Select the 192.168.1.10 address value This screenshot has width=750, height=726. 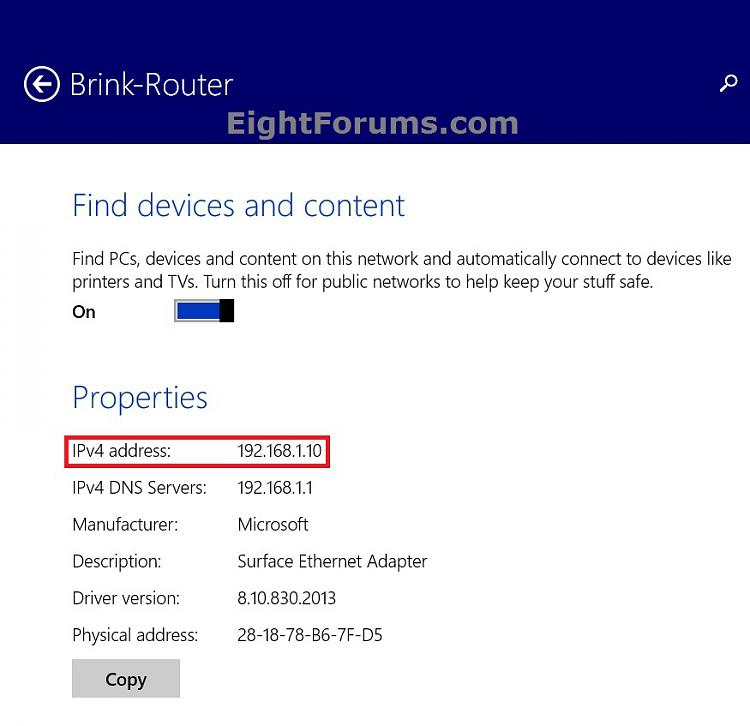(x=279, y=451)
